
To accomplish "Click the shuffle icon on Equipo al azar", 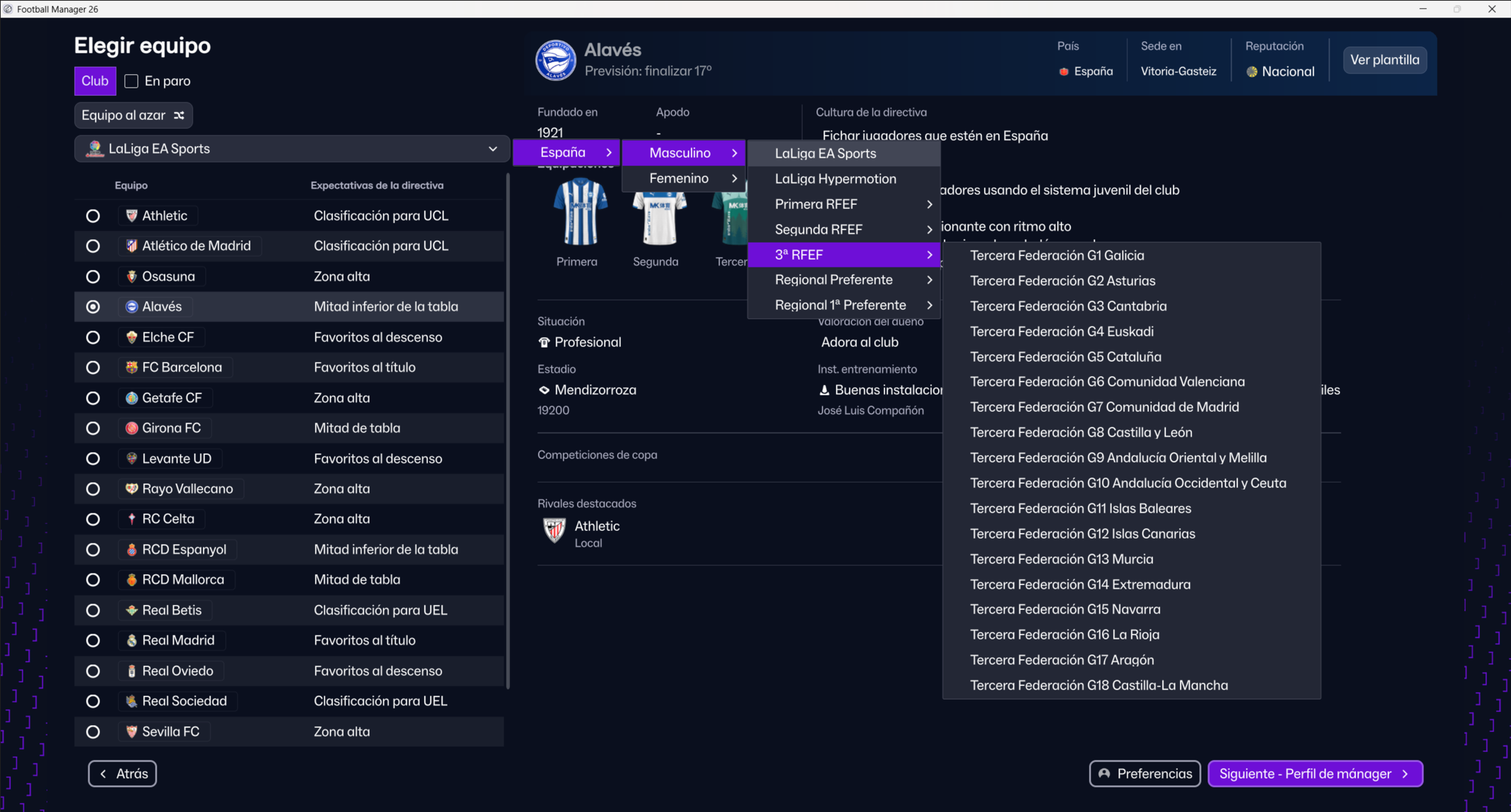I will (x=179, y=115).
